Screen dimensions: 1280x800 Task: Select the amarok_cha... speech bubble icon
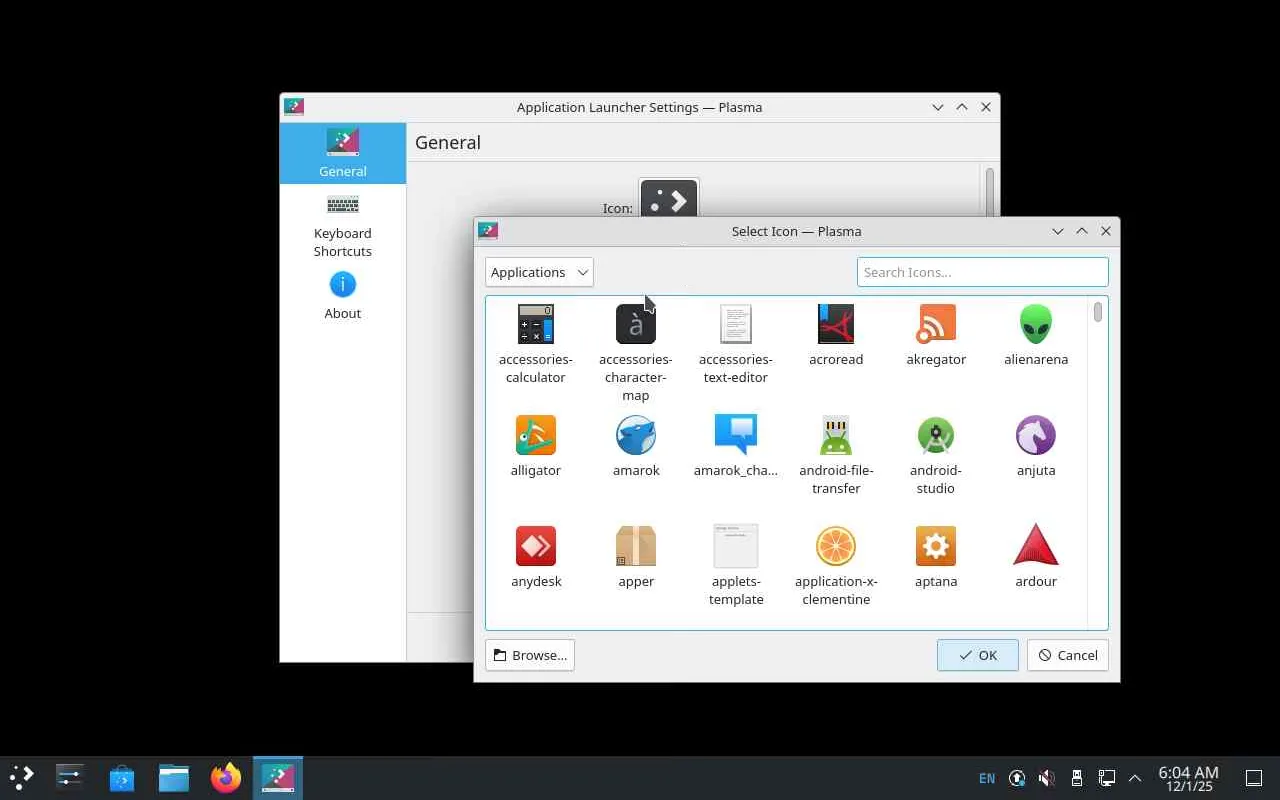pyautogui.click(x=736, y=435)
